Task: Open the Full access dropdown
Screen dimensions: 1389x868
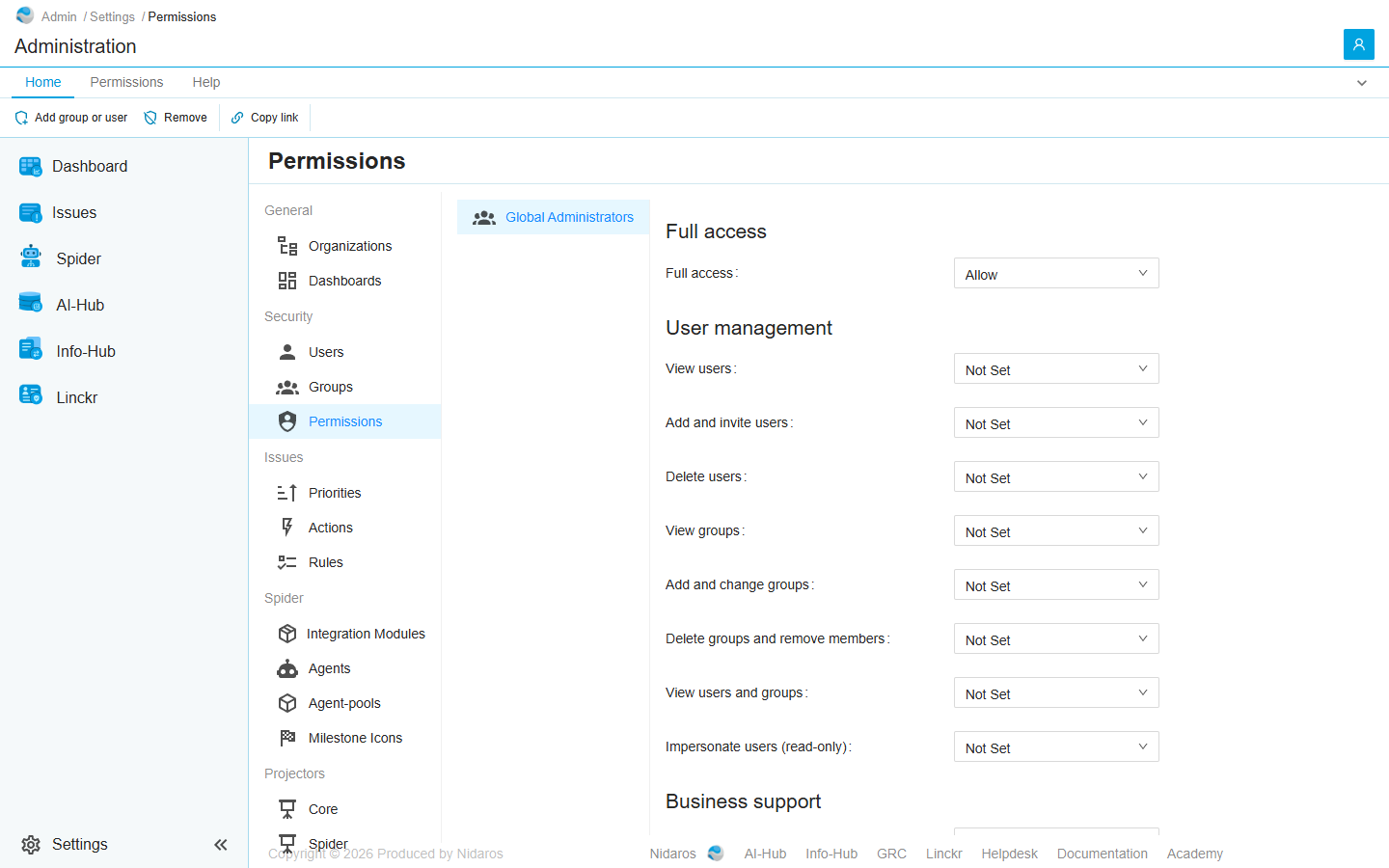Action: (x=1056, y=273)
